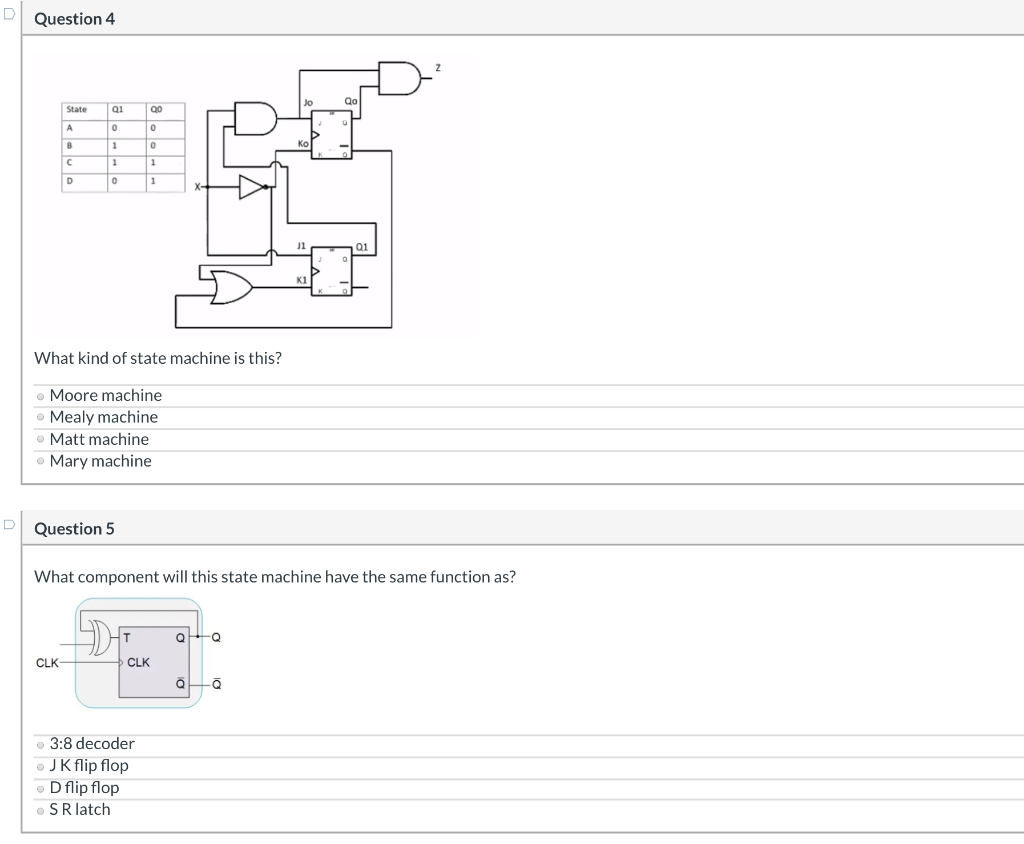Click the T flip flop in Question 5 diagram

click(x=152, y=662)
